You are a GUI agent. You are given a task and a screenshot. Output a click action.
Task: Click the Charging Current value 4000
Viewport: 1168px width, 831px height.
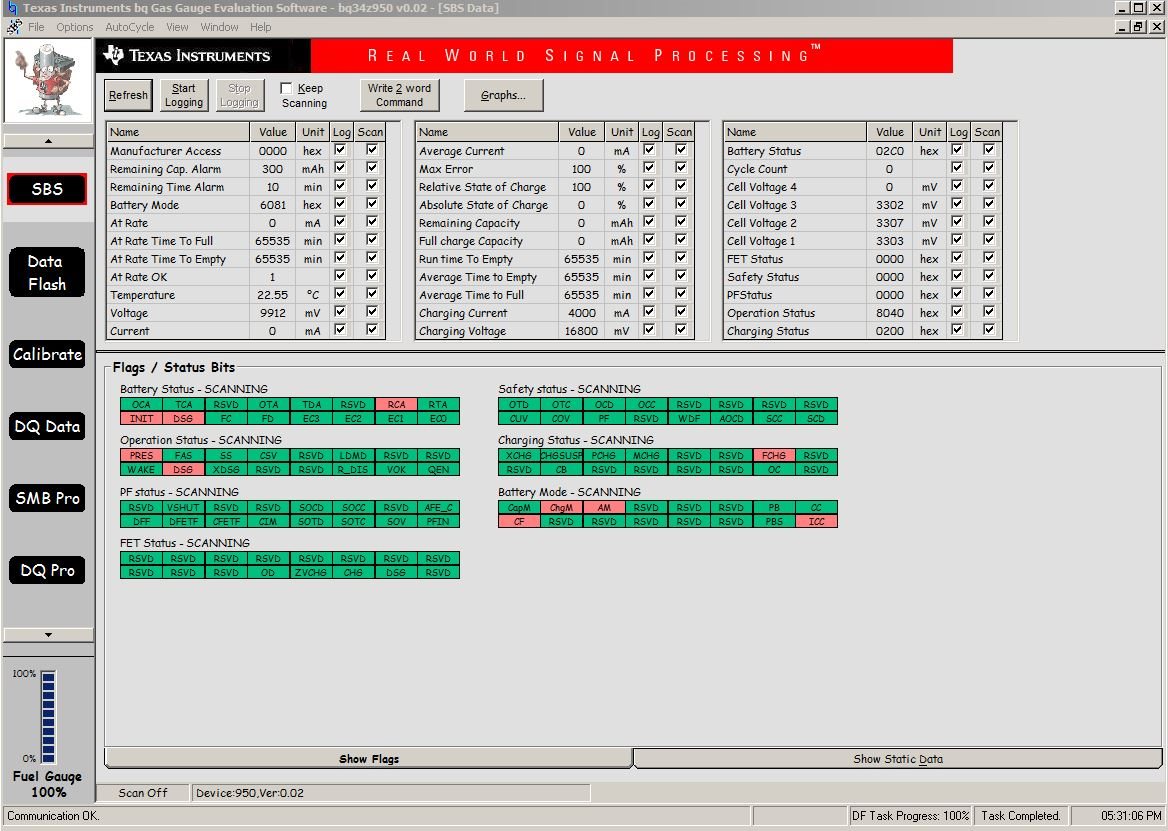click(582, 313)
